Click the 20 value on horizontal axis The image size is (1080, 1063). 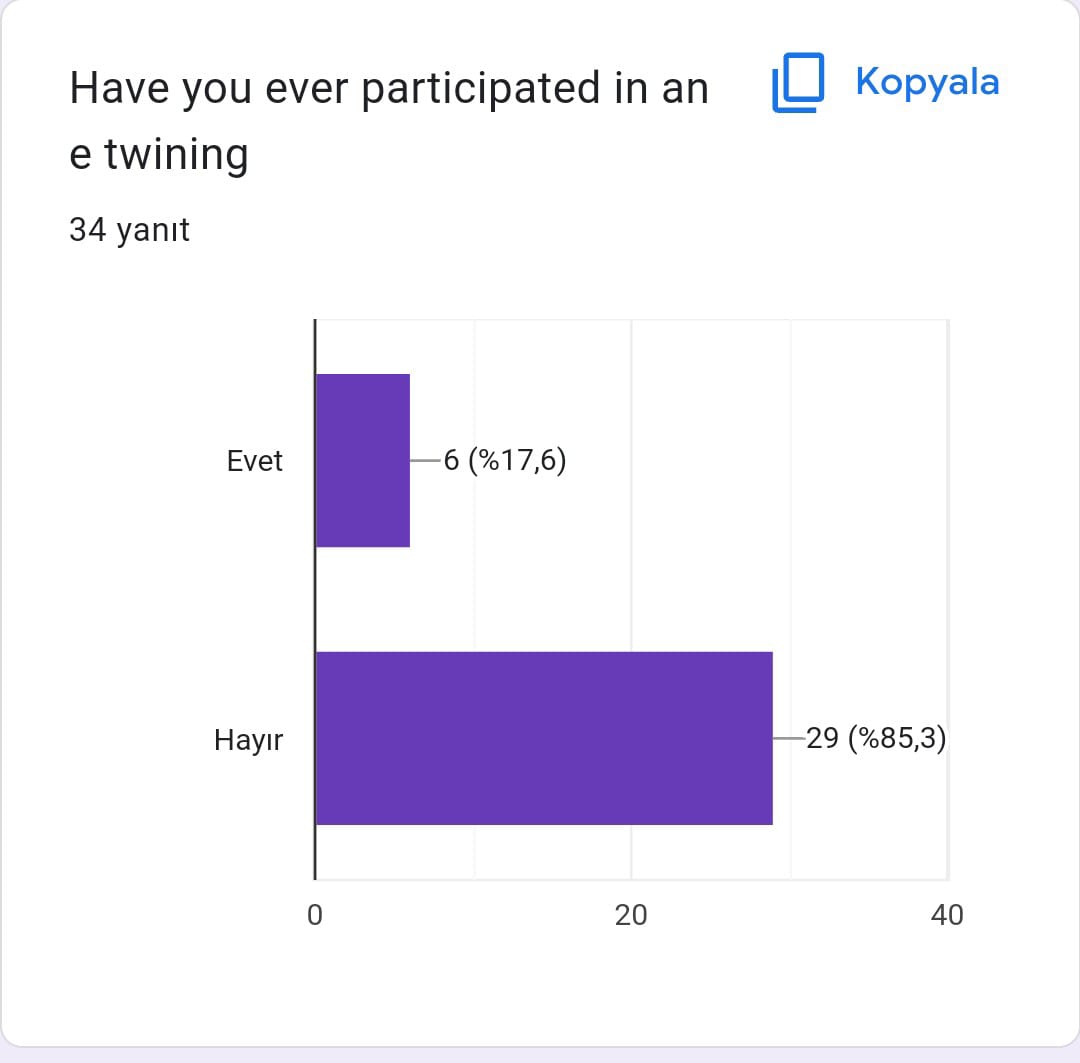point(631,915)
